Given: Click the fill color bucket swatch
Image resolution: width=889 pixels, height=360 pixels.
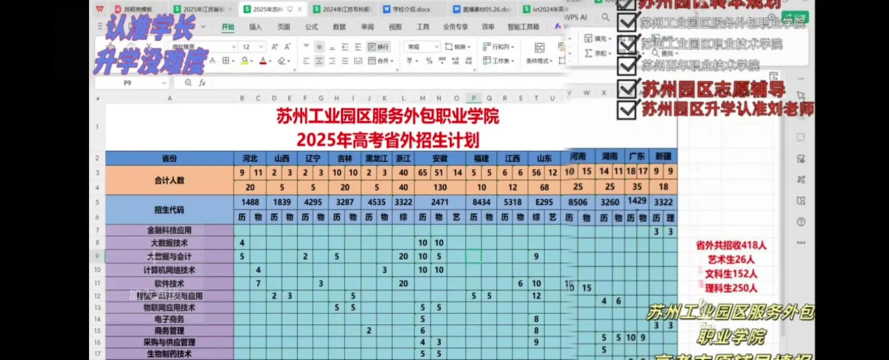Looking at the screenshot, I should (x=244, y=61).
